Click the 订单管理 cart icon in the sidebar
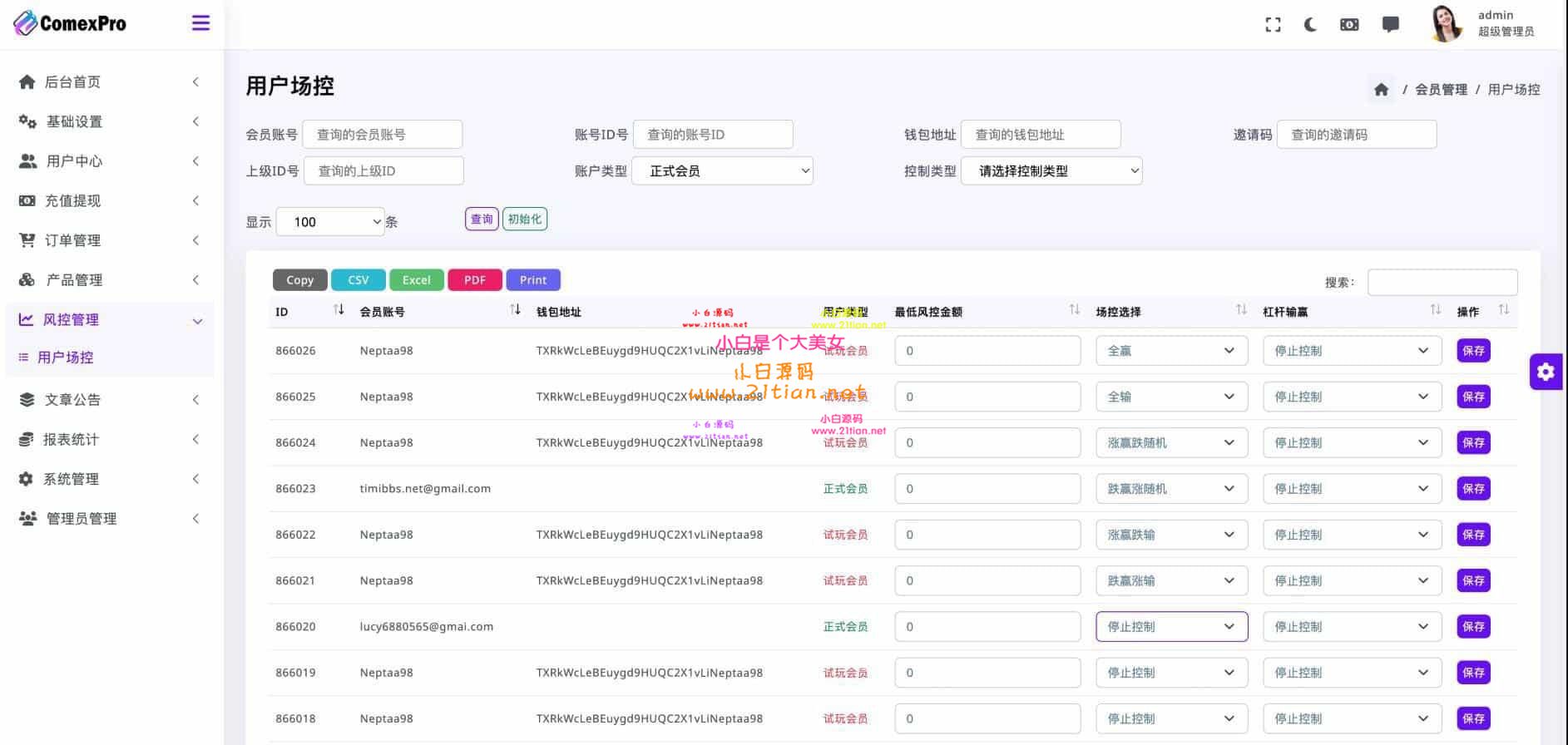Screen dimensions: 1568x745 tap(27, 240)
